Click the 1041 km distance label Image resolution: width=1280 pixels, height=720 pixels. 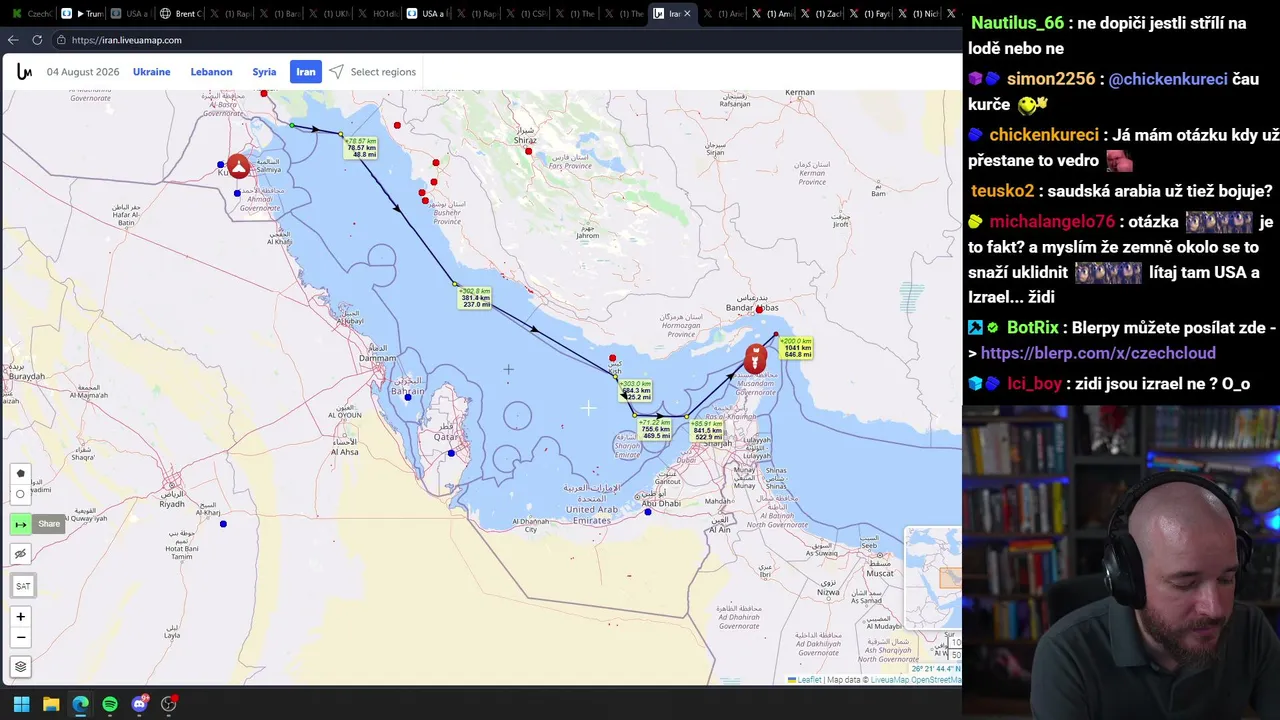[x=798, y=348]
